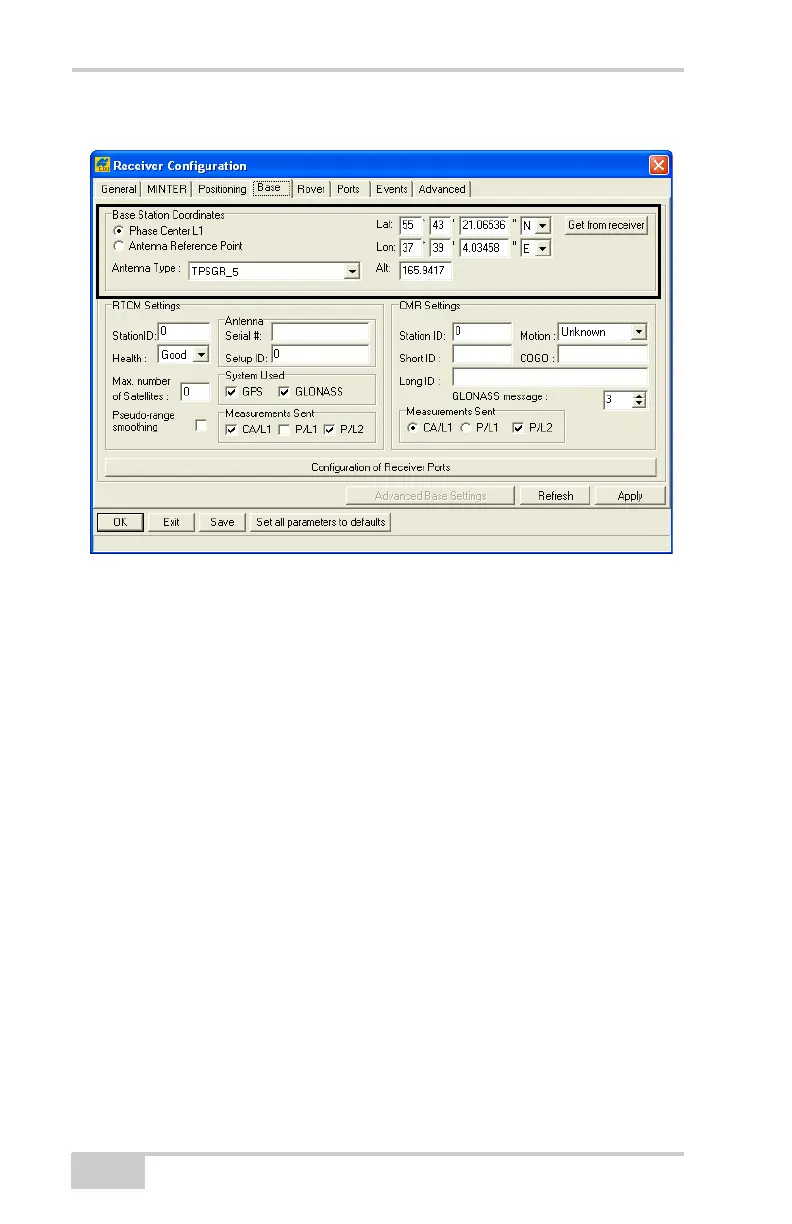This screenshot has height=1224, width=792.
Task: Switch to the Ports tab
Action: tap(349, 189)
